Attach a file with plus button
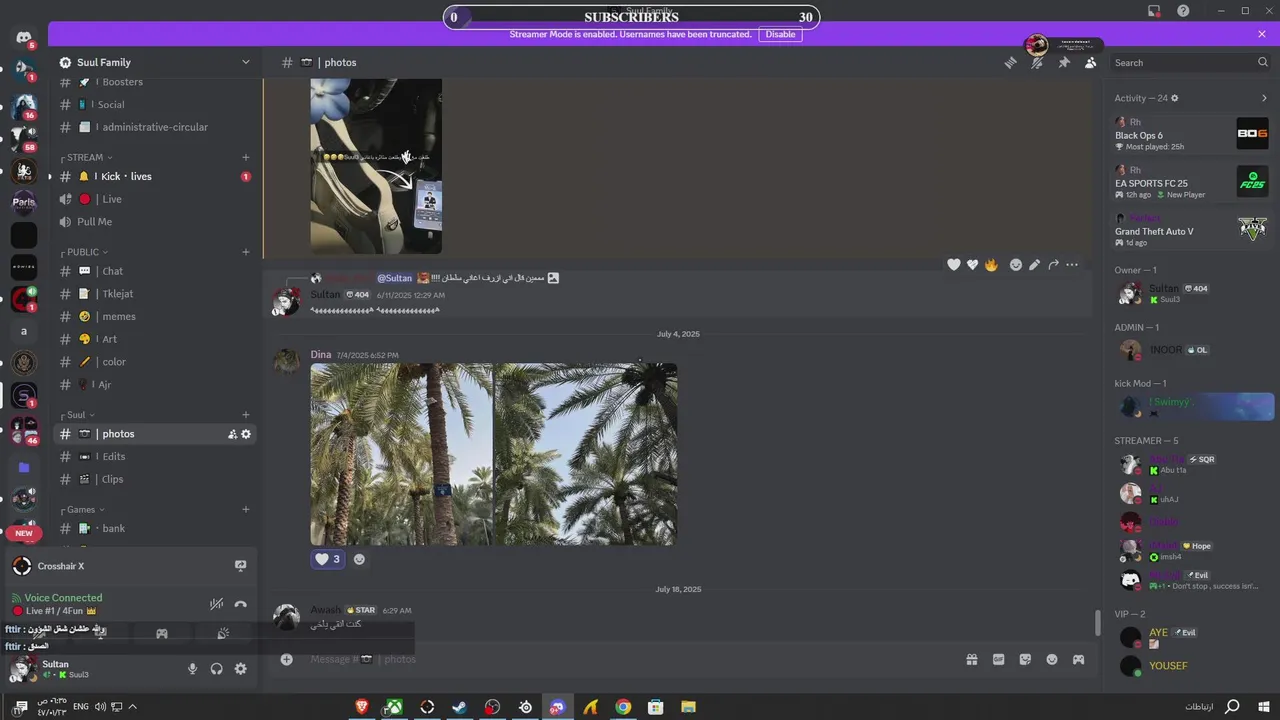This screenshot has height=720, width=1280. click(x=286, y=659)
